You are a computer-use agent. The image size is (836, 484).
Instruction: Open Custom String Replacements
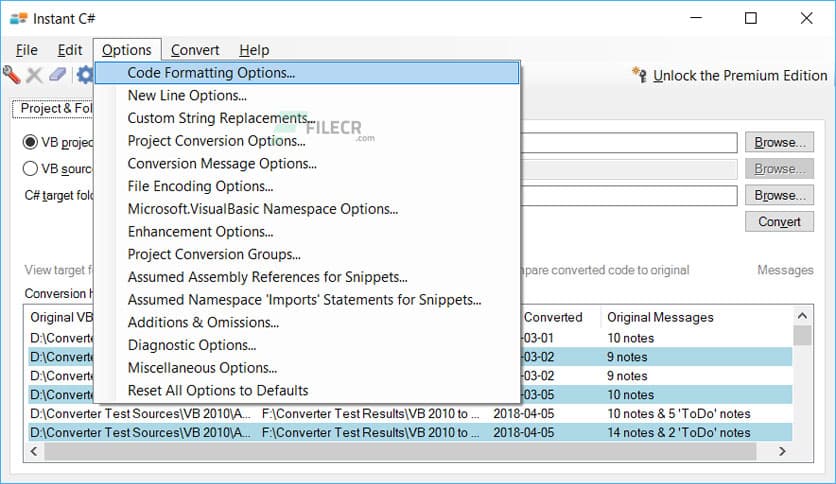pyautogui.click(x=307, y=118)
